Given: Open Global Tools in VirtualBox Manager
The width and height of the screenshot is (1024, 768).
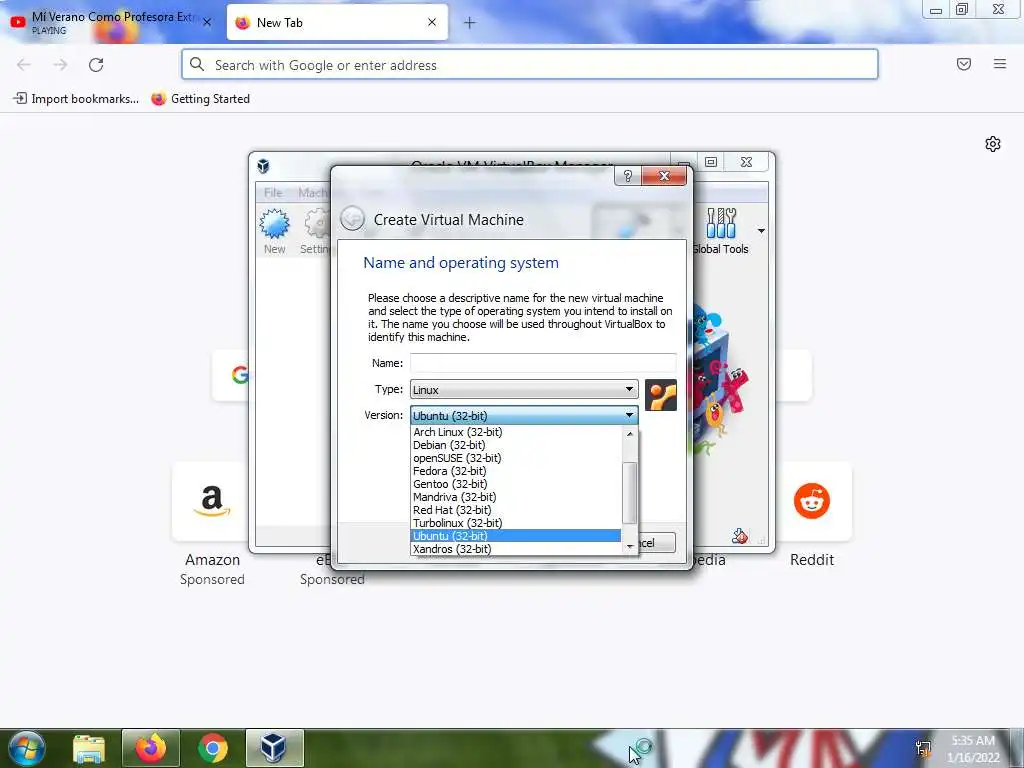Looking at the screenshot, I should [720, 231].
